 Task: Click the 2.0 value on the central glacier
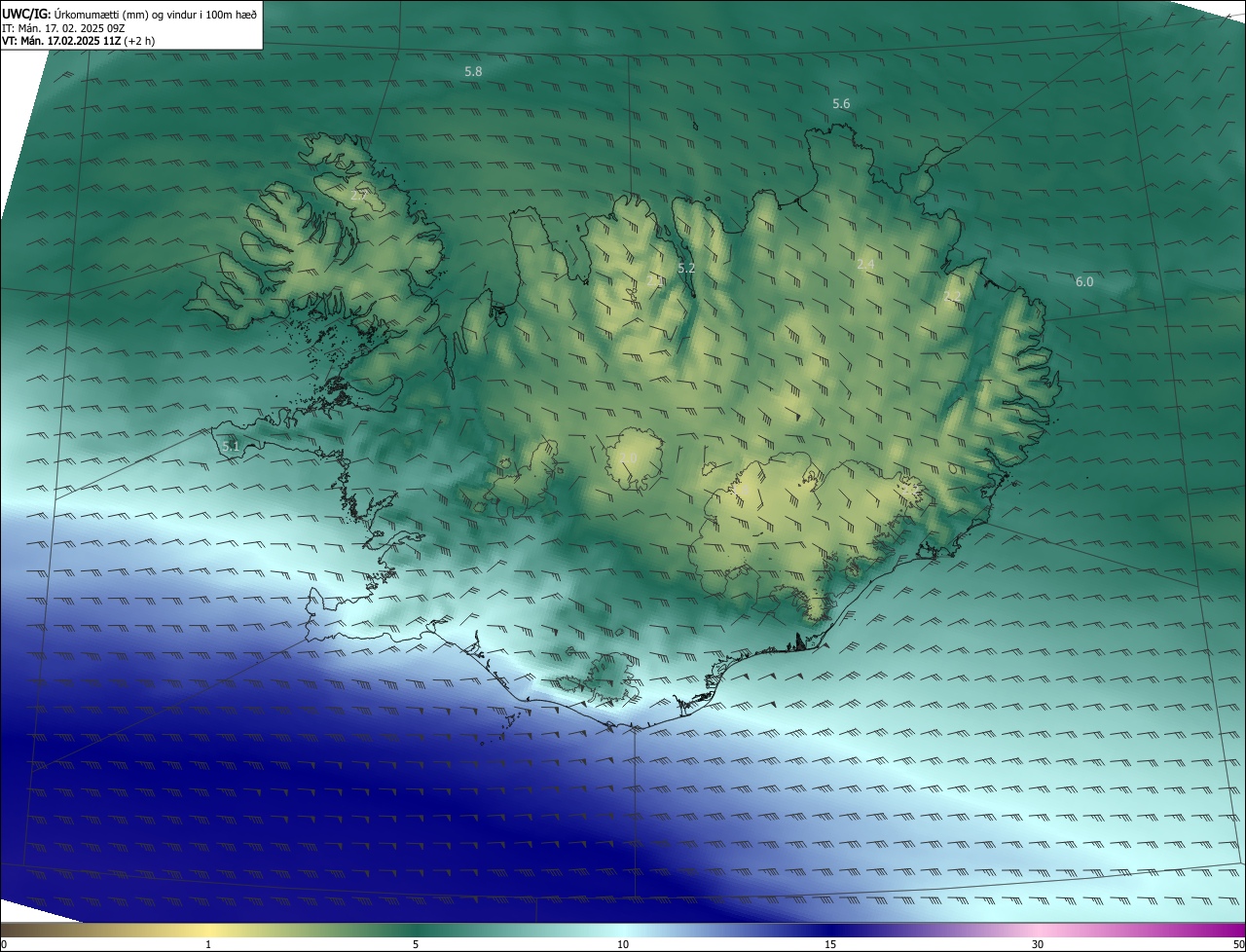628,458
